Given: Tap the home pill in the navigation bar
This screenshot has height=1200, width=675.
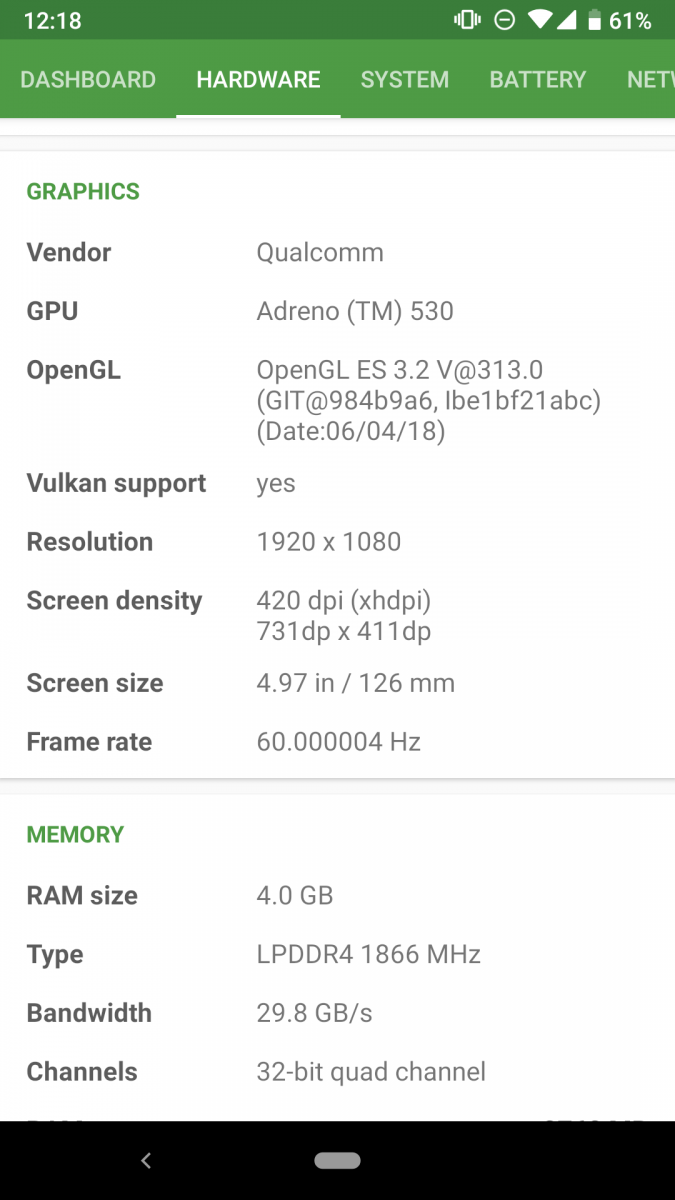Looking at the screenshot, I should click(x=337, y=1160).
